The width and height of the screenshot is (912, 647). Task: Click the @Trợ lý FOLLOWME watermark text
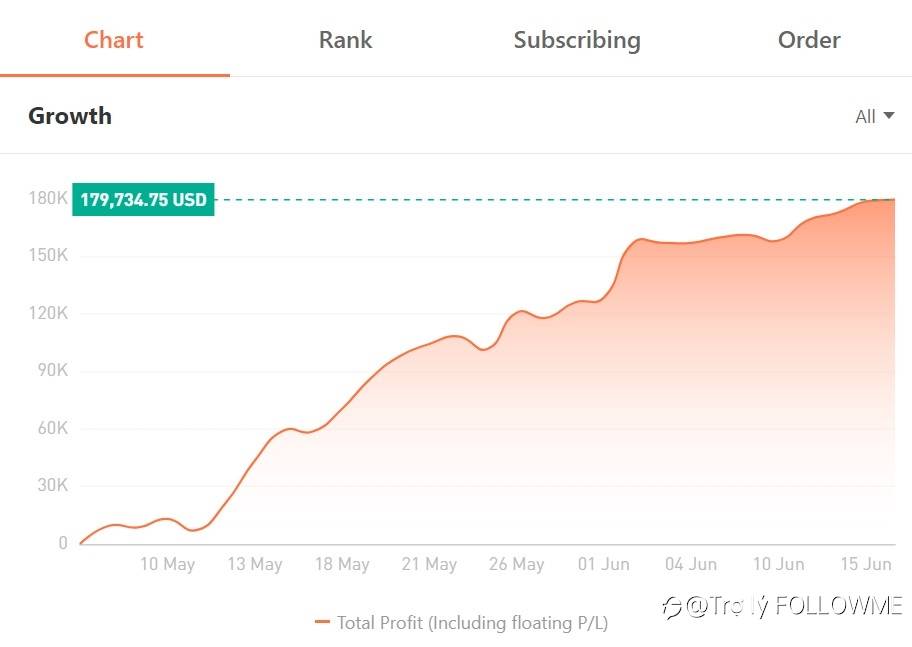[795, 606]
